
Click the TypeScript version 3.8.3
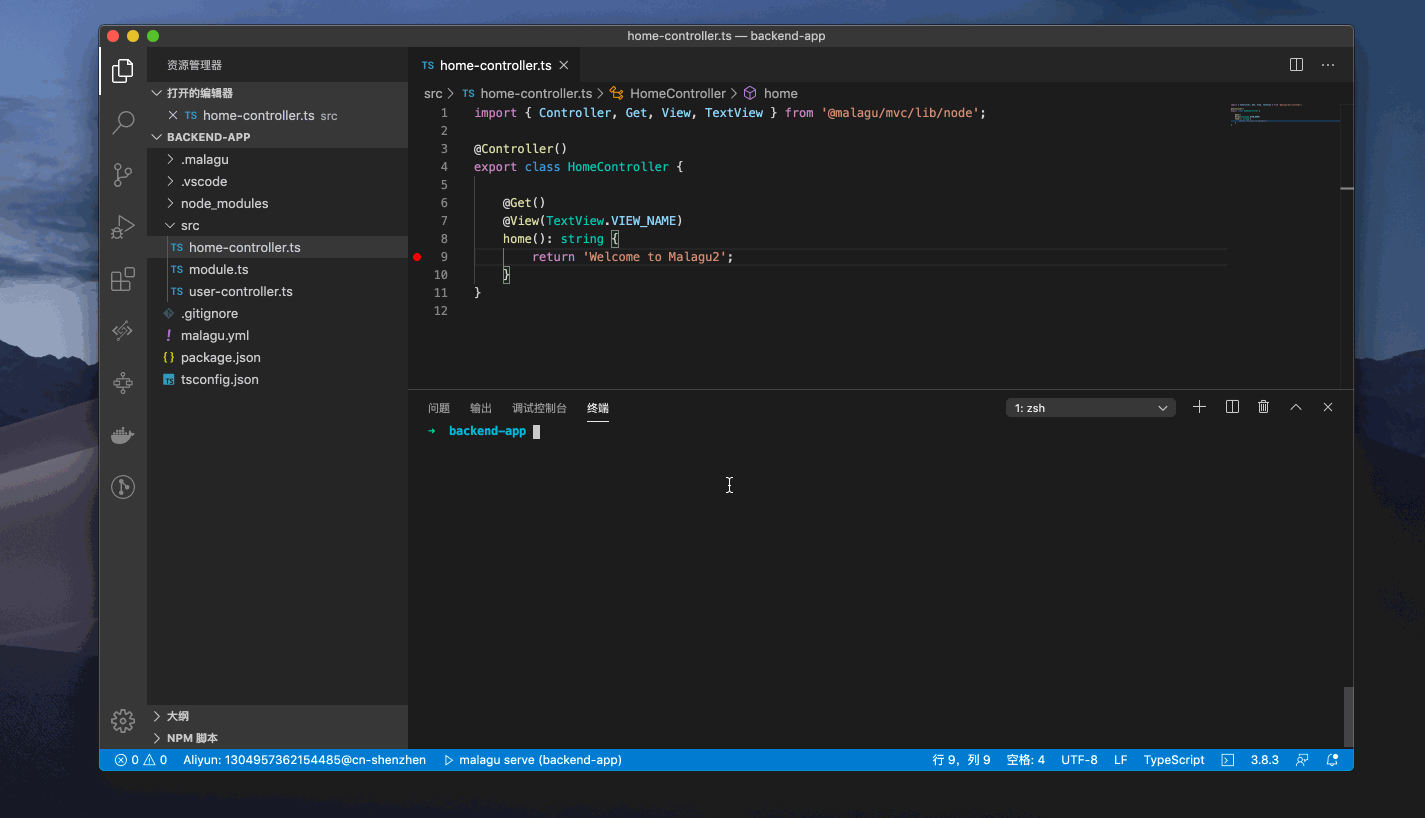coord(1264,760)
